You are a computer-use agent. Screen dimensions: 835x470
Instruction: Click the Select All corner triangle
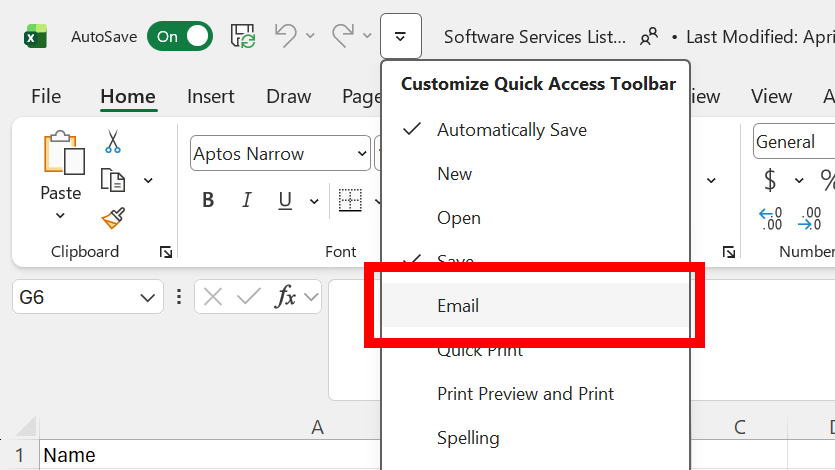click(26, 427)
